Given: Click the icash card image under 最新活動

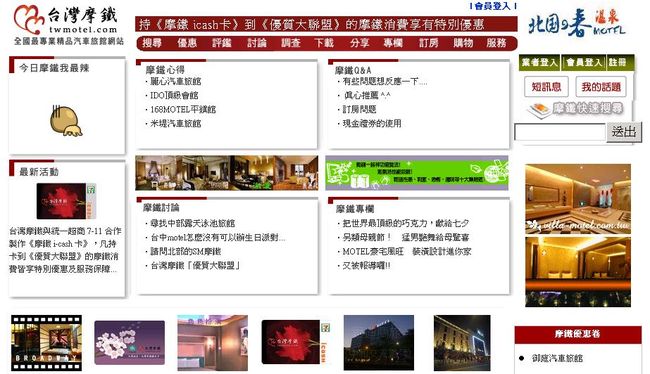Looking at the screenshot, I should click(66, 201).
